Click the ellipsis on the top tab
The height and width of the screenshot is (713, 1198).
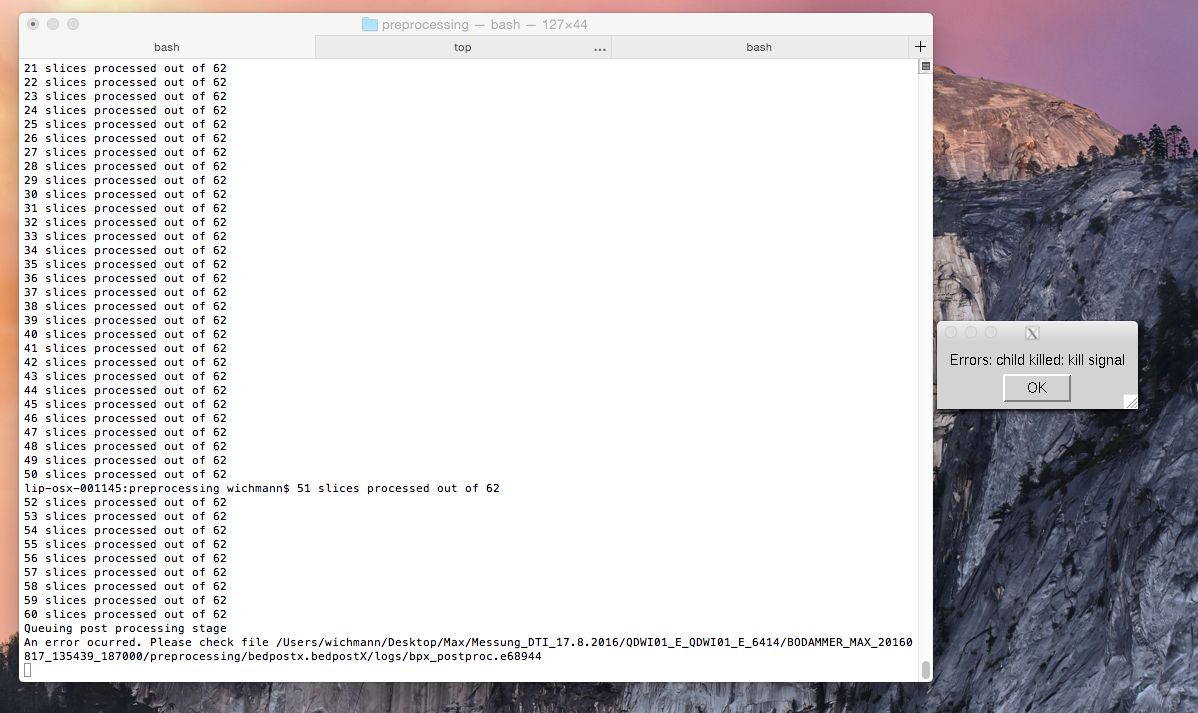click(x=600, y=49)
